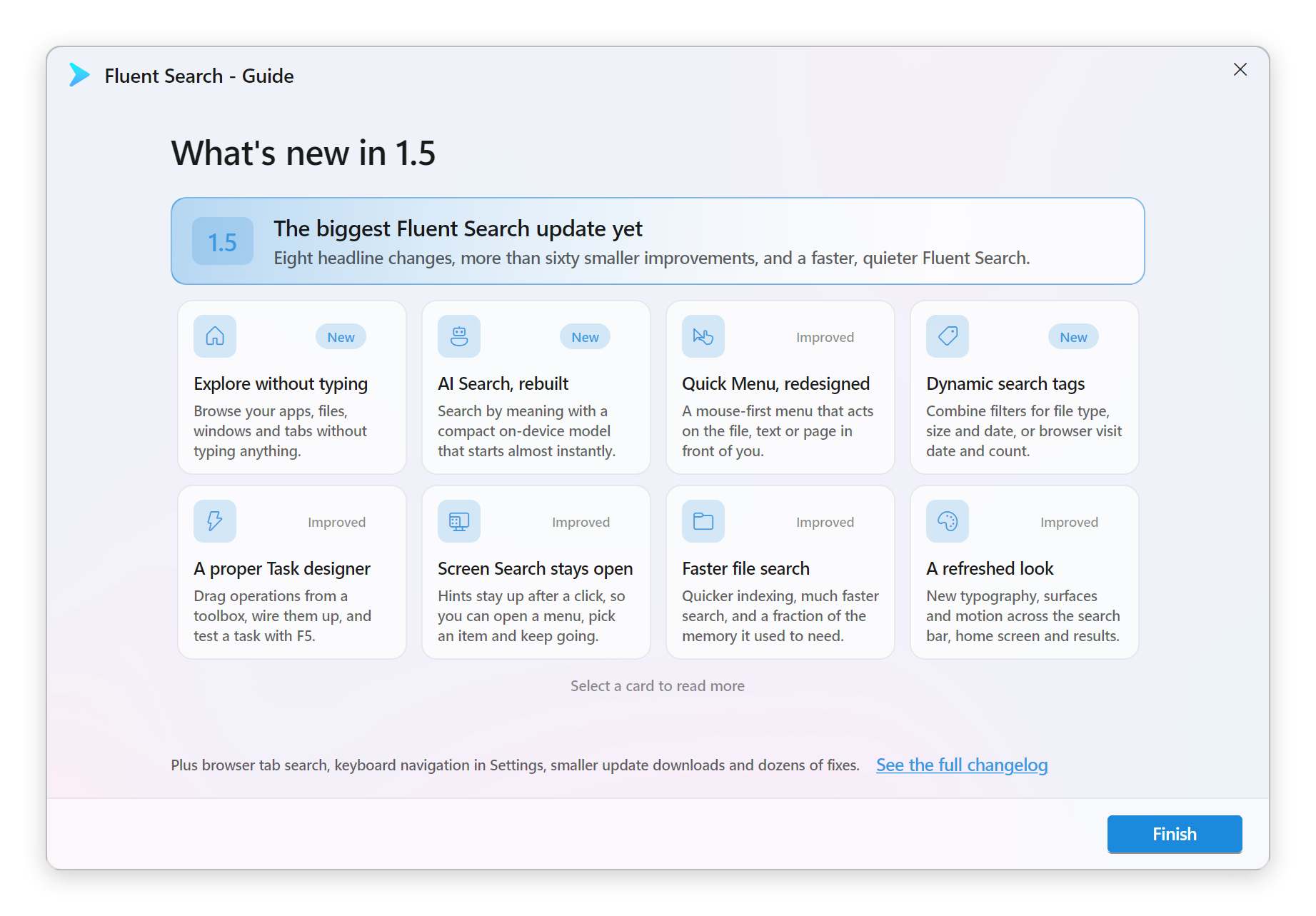Click the Improved label on Task designer card
The width and height of the screenshot is (1316, 916).
point(336,522)
